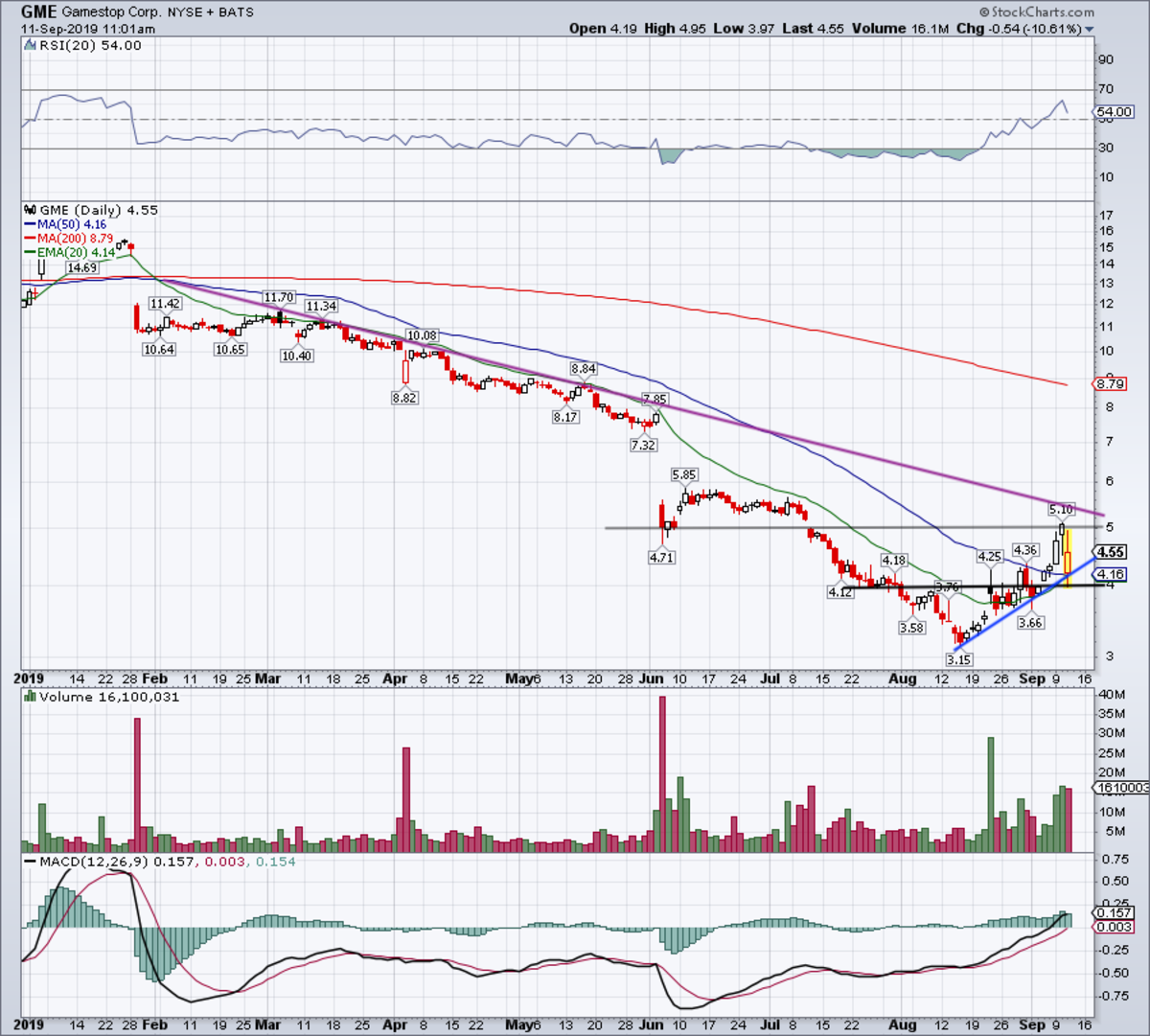The height and width of the screenshot is (1036, 1150).
Task: Click the 10.65 price annotation
Action: tap(230, 350)
